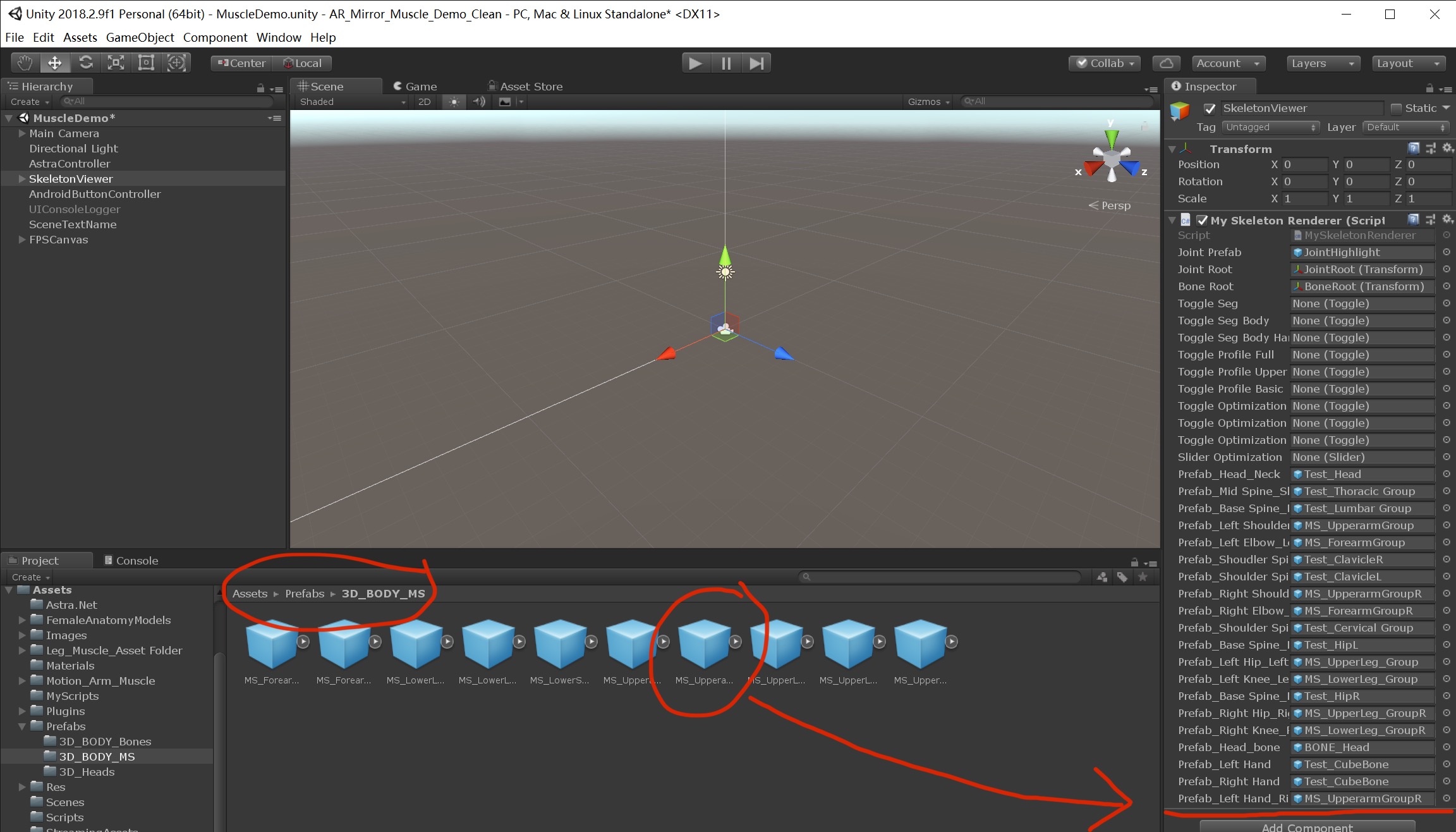Click the Slider Optimization None (Slider) field

tap(1362, 456)
